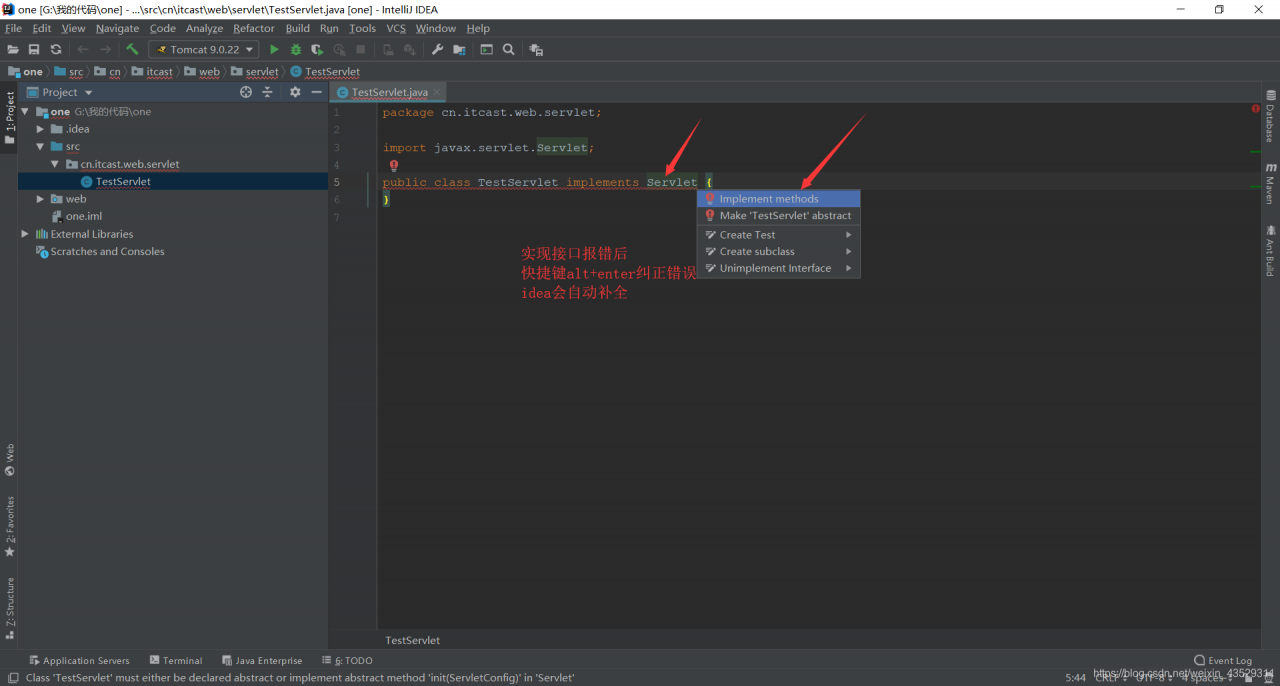This screenshot has height=686, width=1280.
Task: Open the Navigate menu
Action: 117,28
